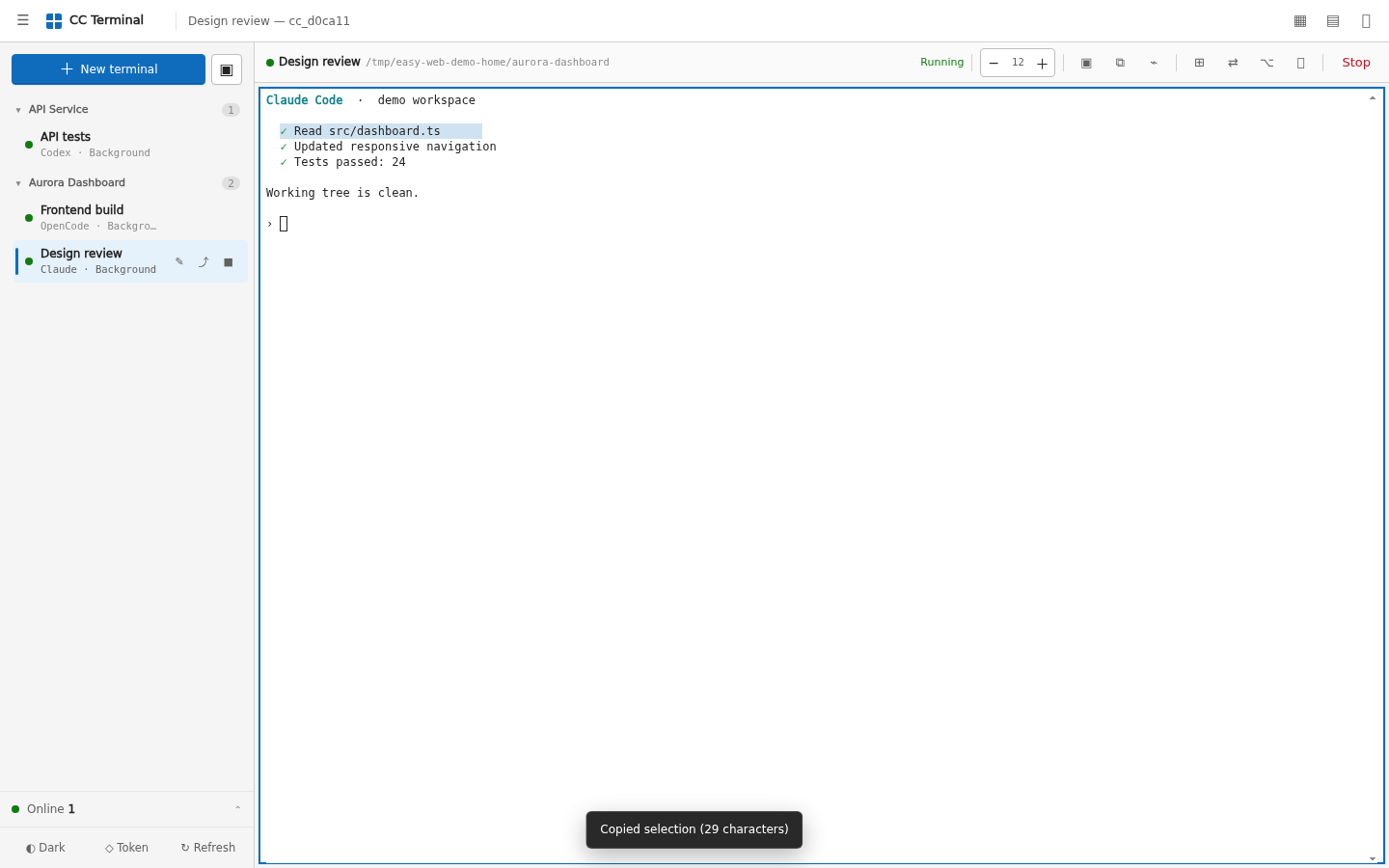Click the font size value 12
The width and height of the screenshot is (1389, 868).
[1018, 63]
